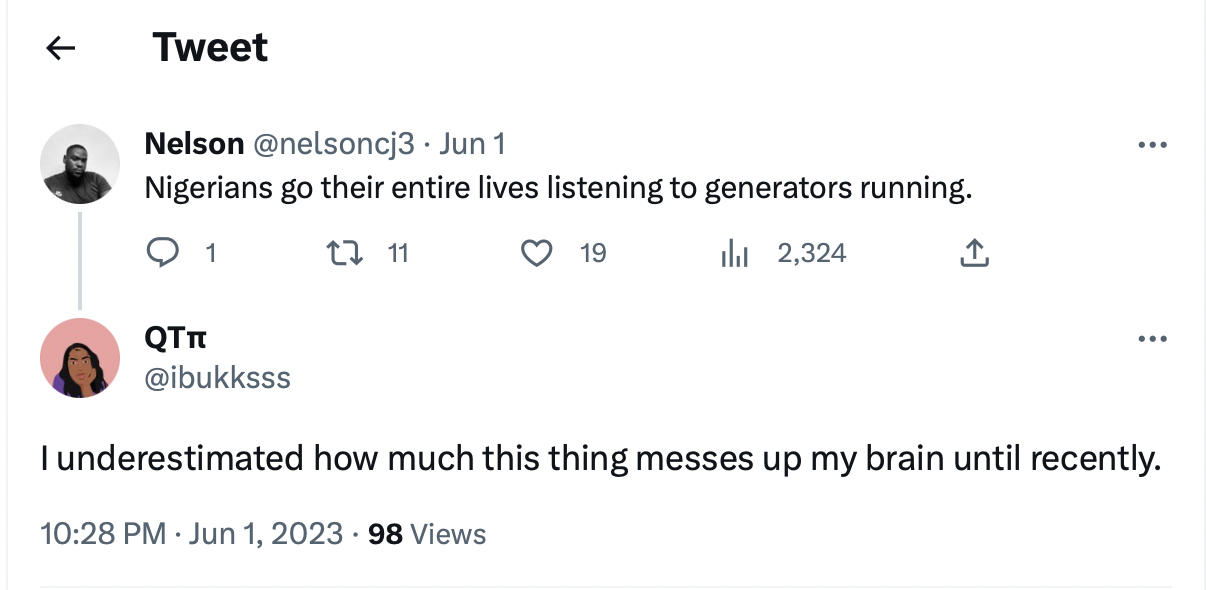
Task: Open analytics bar-chart icon on Nelson's tweet
Action: point(734,254)
